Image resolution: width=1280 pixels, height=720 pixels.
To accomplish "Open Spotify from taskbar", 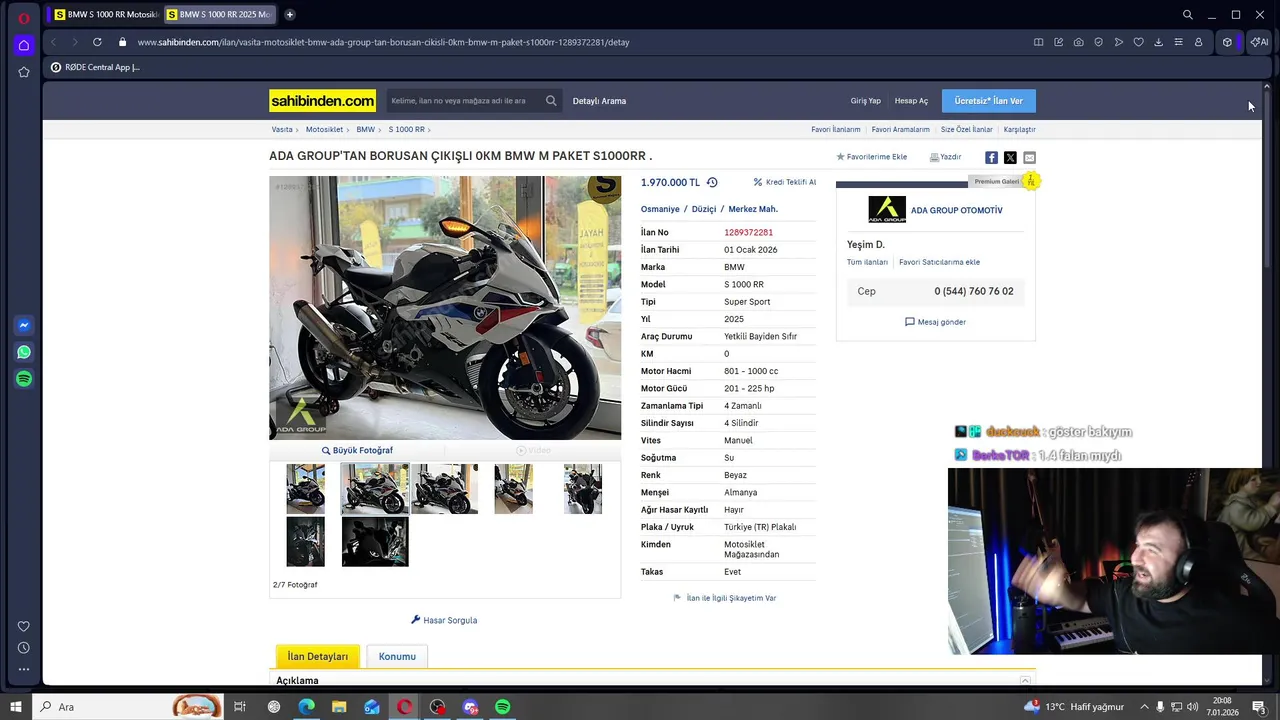I will 503,707.
